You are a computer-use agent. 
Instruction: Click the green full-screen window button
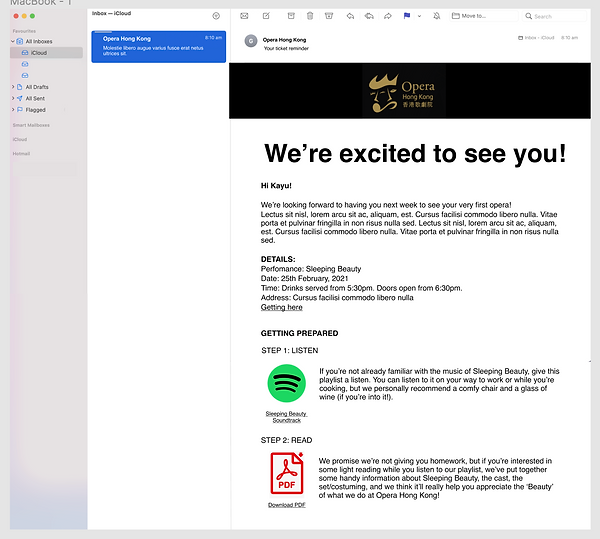pyautogui.click(x=33, y=16)
